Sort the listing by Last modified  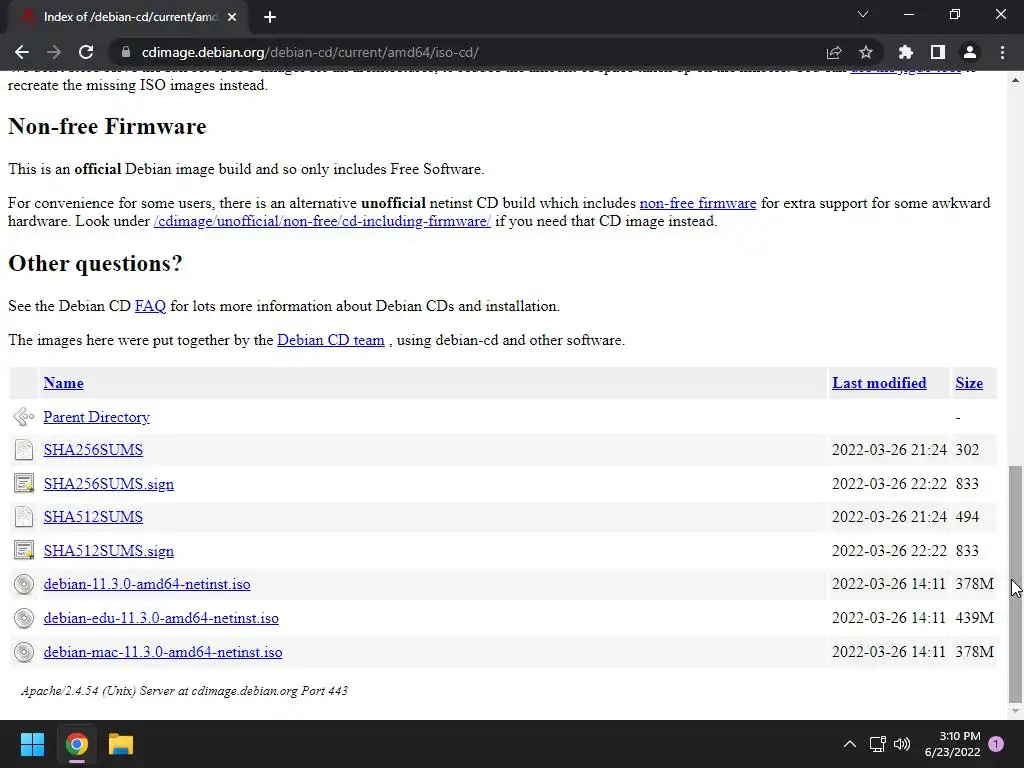879,383
